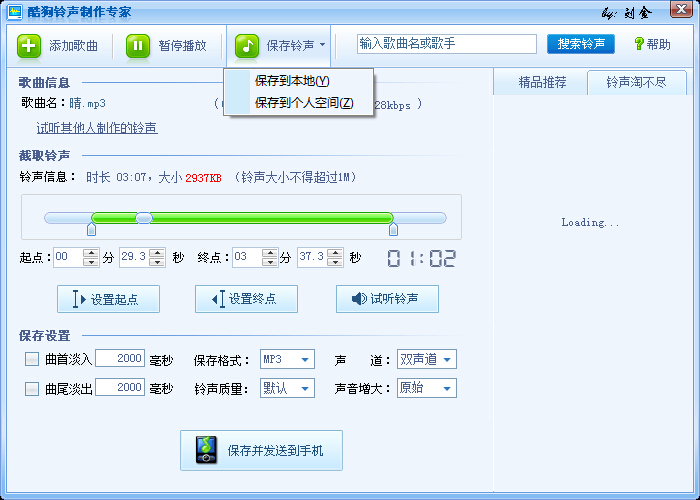This screenshot has width=700, height=500.
Task: Click the 添加歌曲 toolbar label
Action: (x=74, y=46)
